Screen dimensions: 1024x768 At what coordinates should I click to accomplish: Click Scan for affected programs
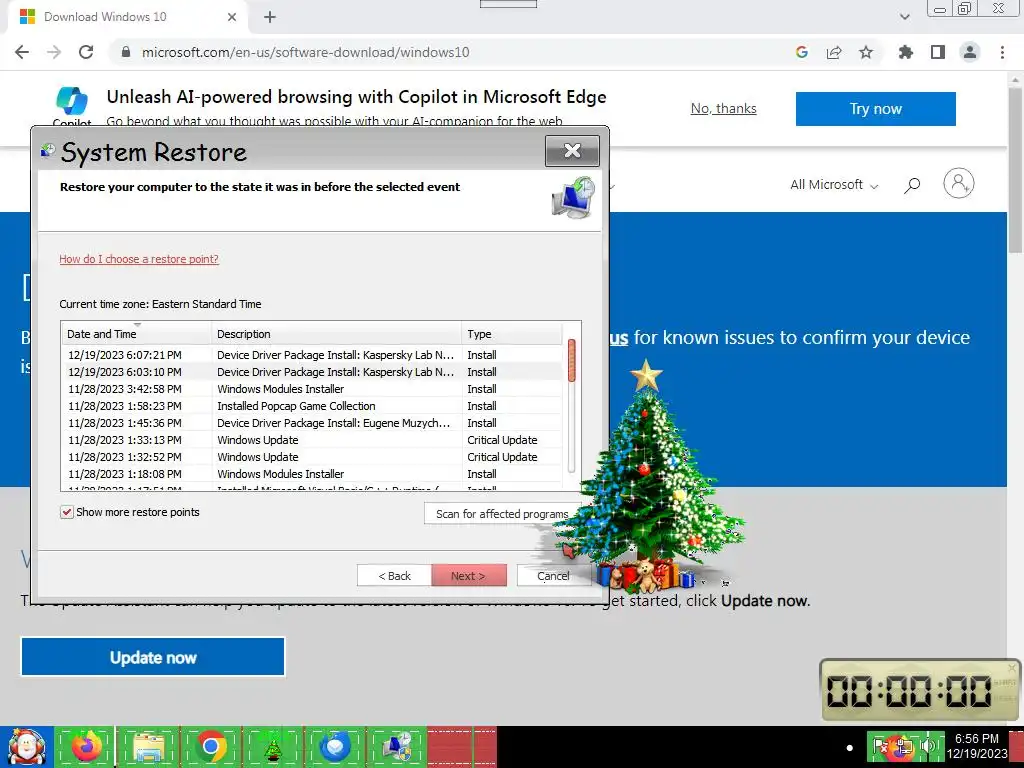[x=502, y=514]
